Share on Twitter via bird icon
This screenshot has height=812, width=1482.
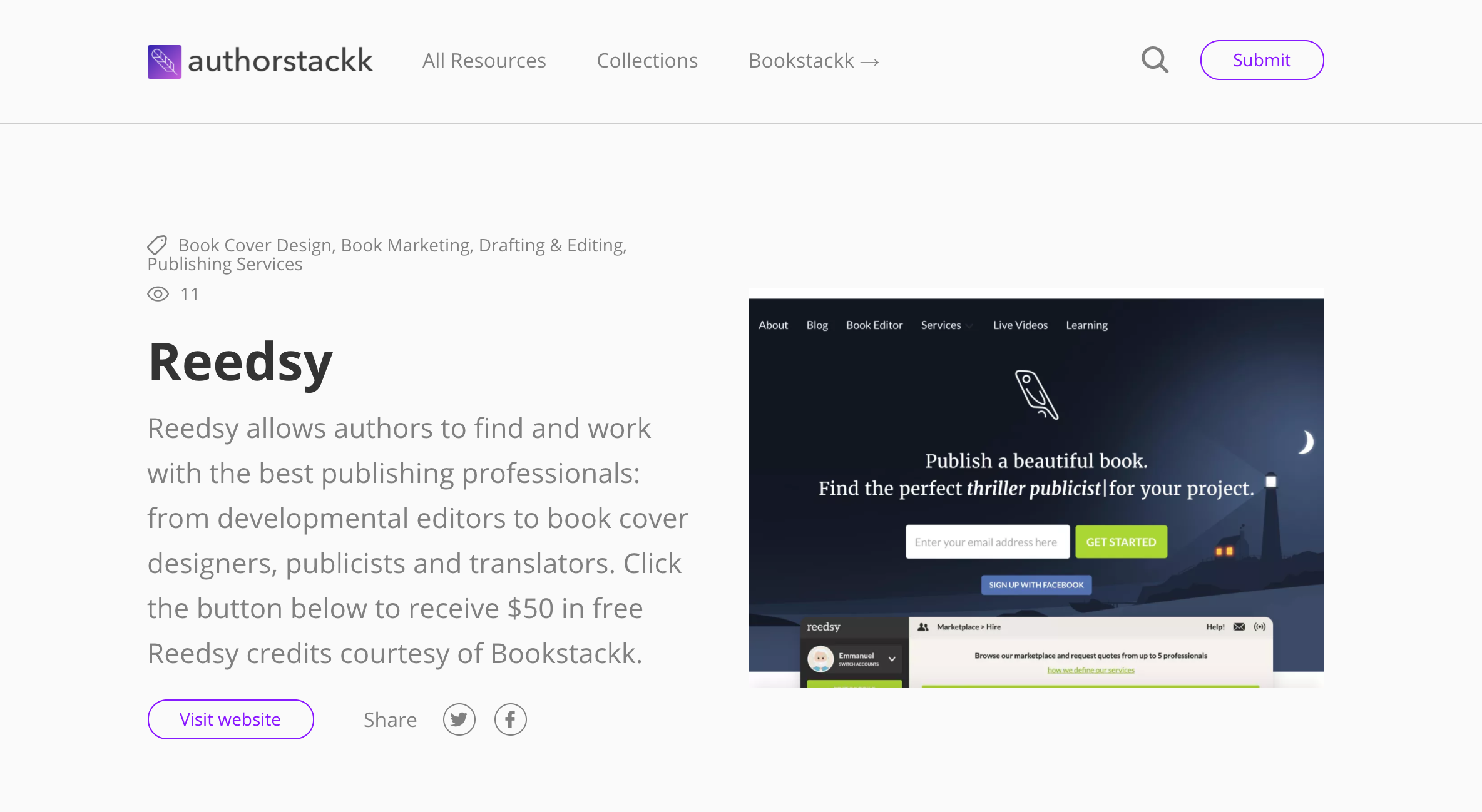[x=459, y=719]
